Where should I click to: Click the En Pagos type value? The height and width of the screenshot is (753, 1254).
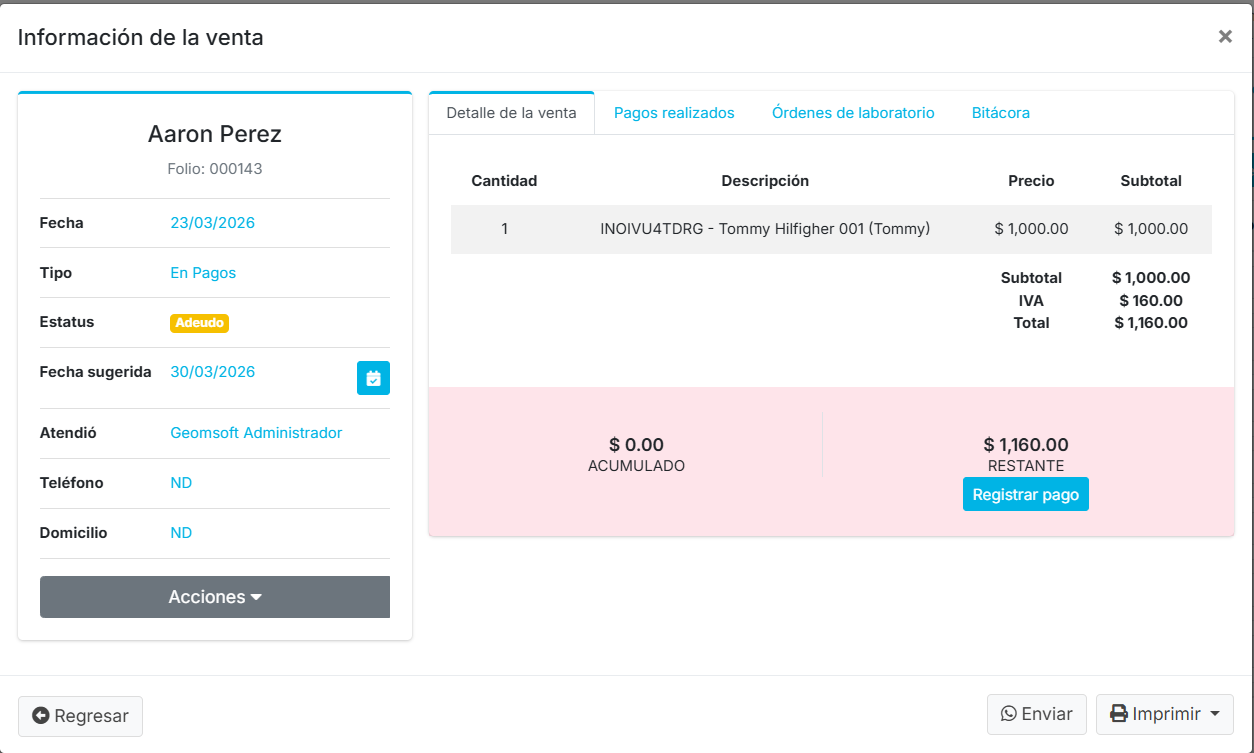(x=203, y=273)
